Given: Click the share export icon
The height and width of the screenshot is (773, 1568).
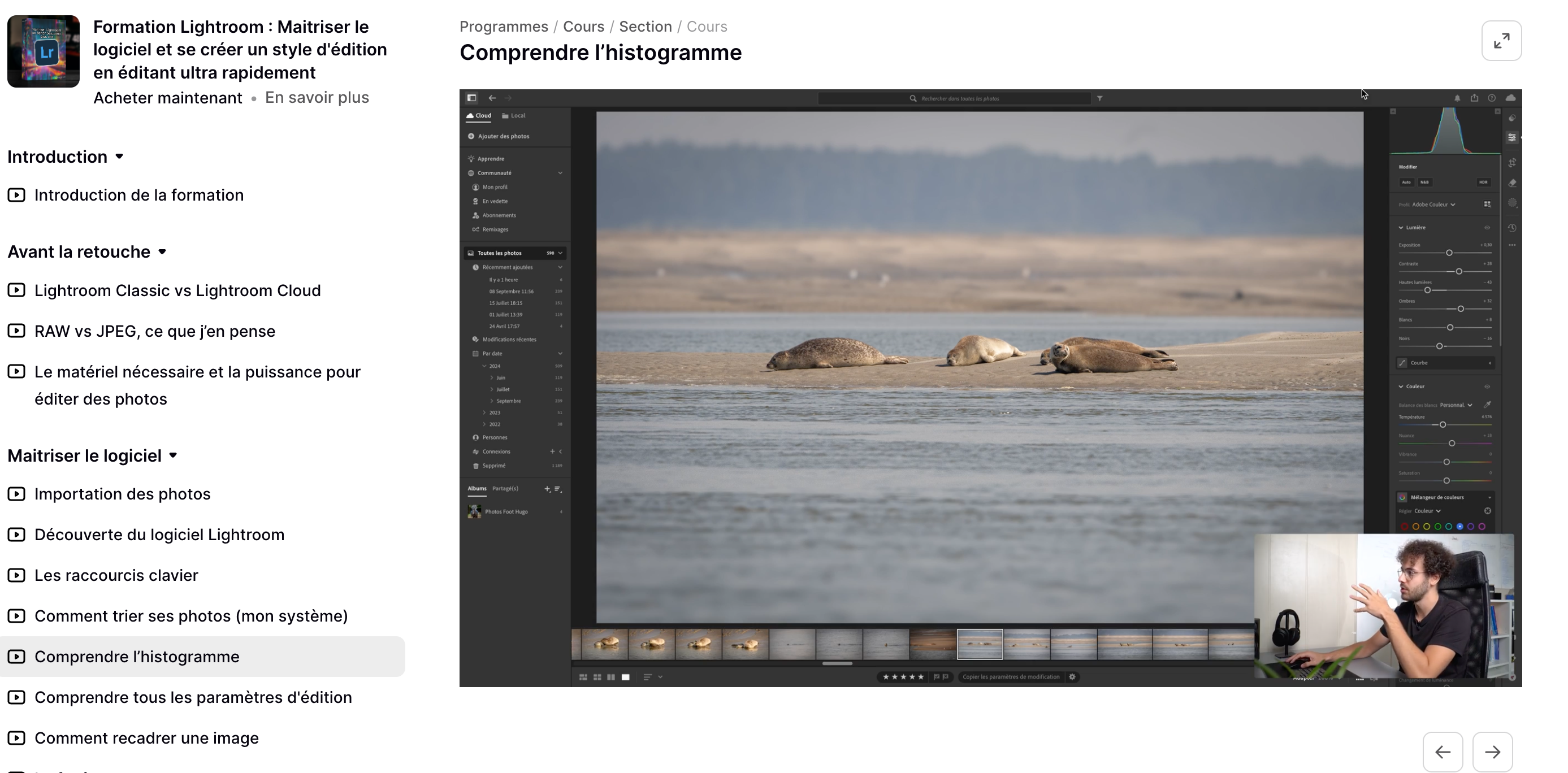Looking at the screenshot, I should (1474, 98).
